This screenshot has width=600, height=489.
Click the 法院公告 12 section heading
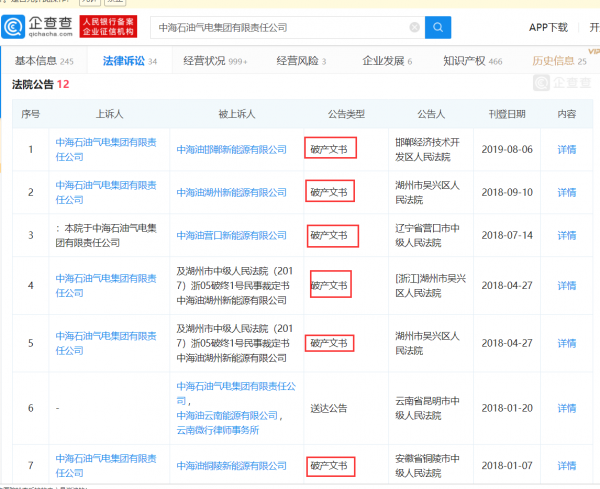(41, 84)
